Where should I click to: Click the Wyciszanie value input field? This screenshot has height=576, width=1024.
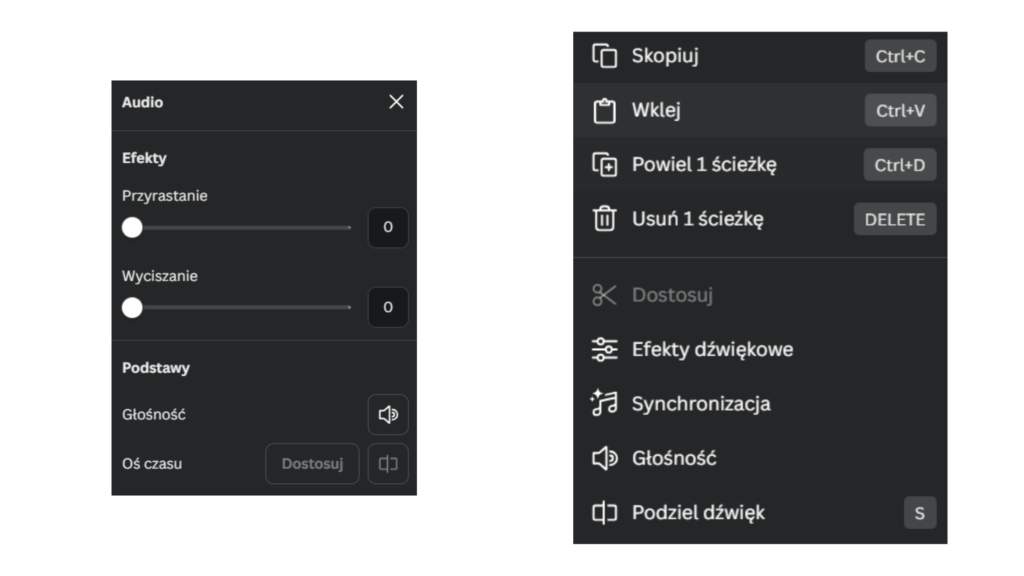pos(388,307)
